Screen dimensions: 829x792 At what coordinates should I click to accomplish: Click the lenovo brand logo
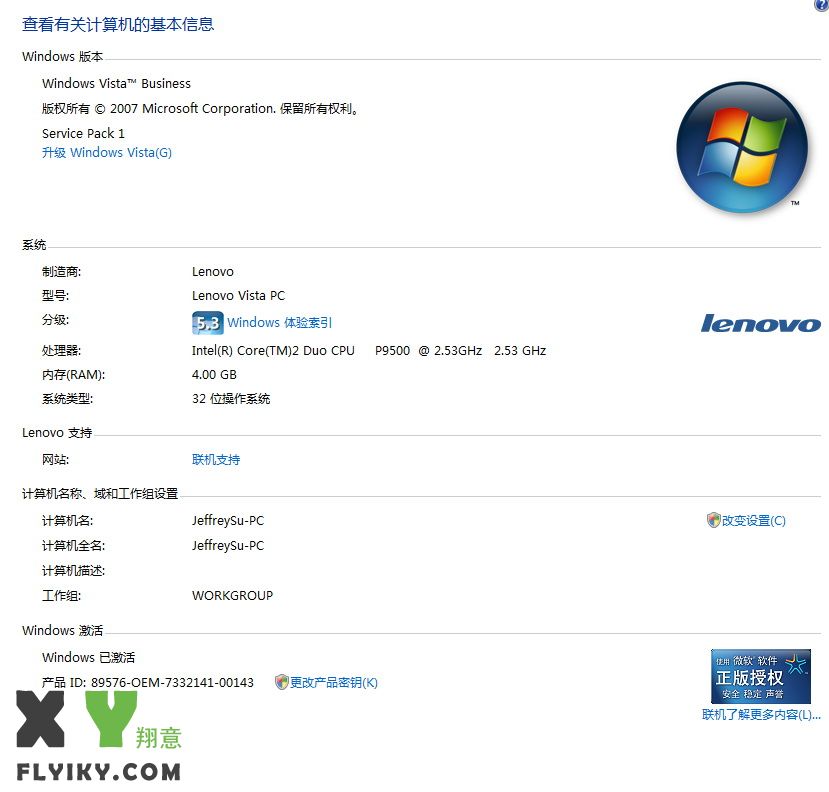point(761,323)
